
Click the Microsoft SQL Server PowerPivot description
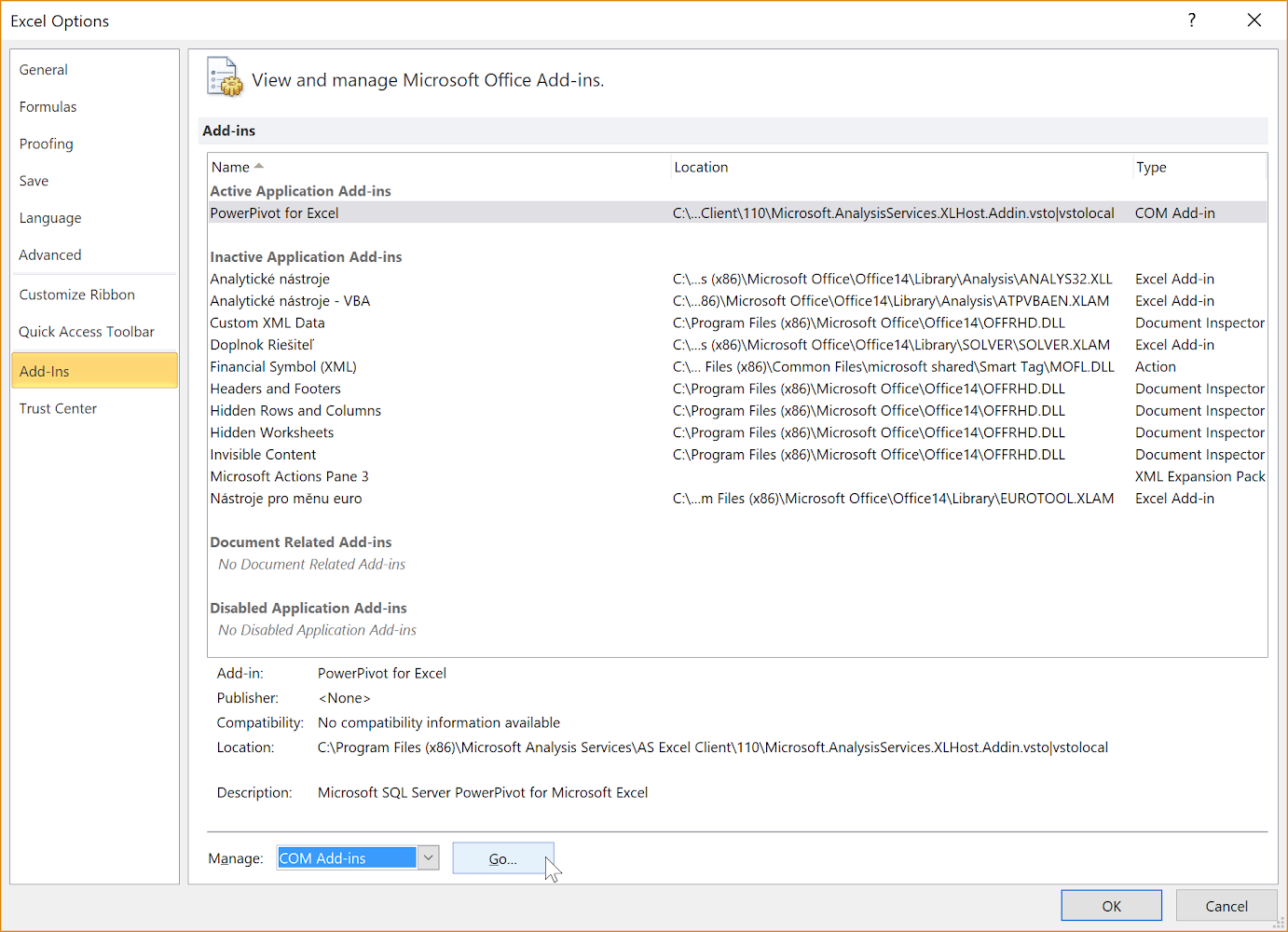483,793
